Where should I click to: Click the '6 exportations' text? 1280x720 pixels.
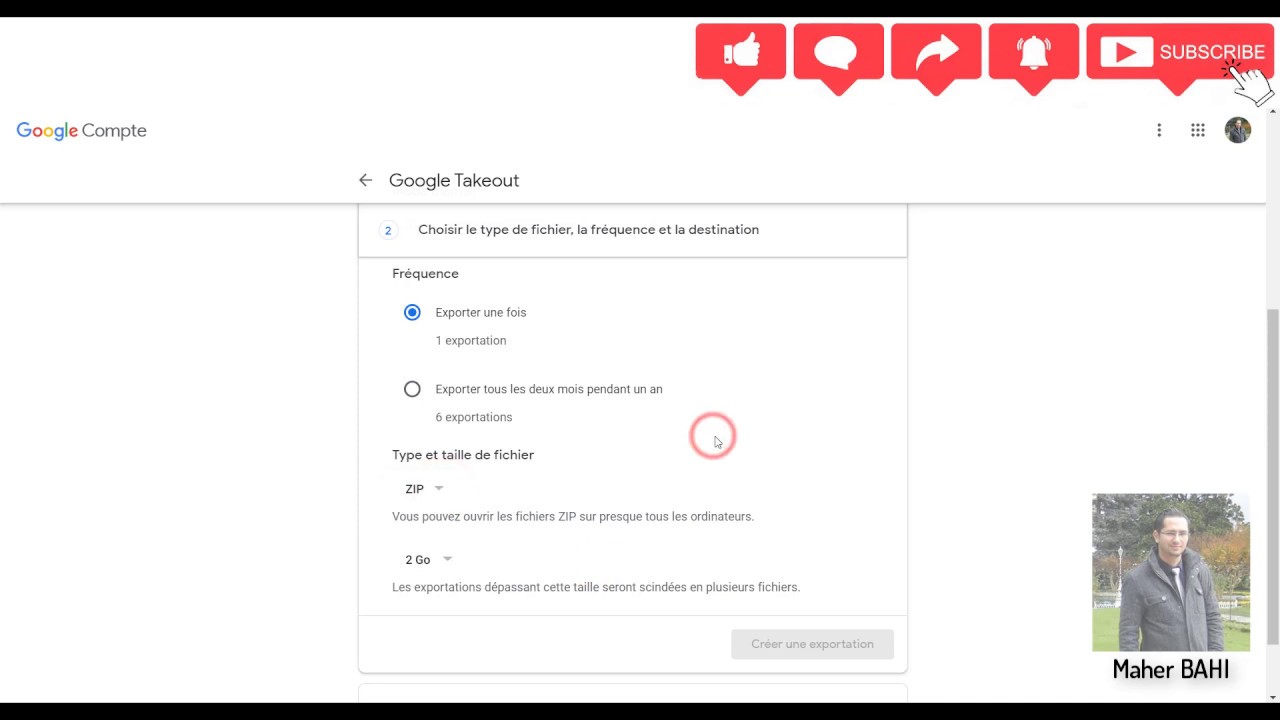click(474, 417)
